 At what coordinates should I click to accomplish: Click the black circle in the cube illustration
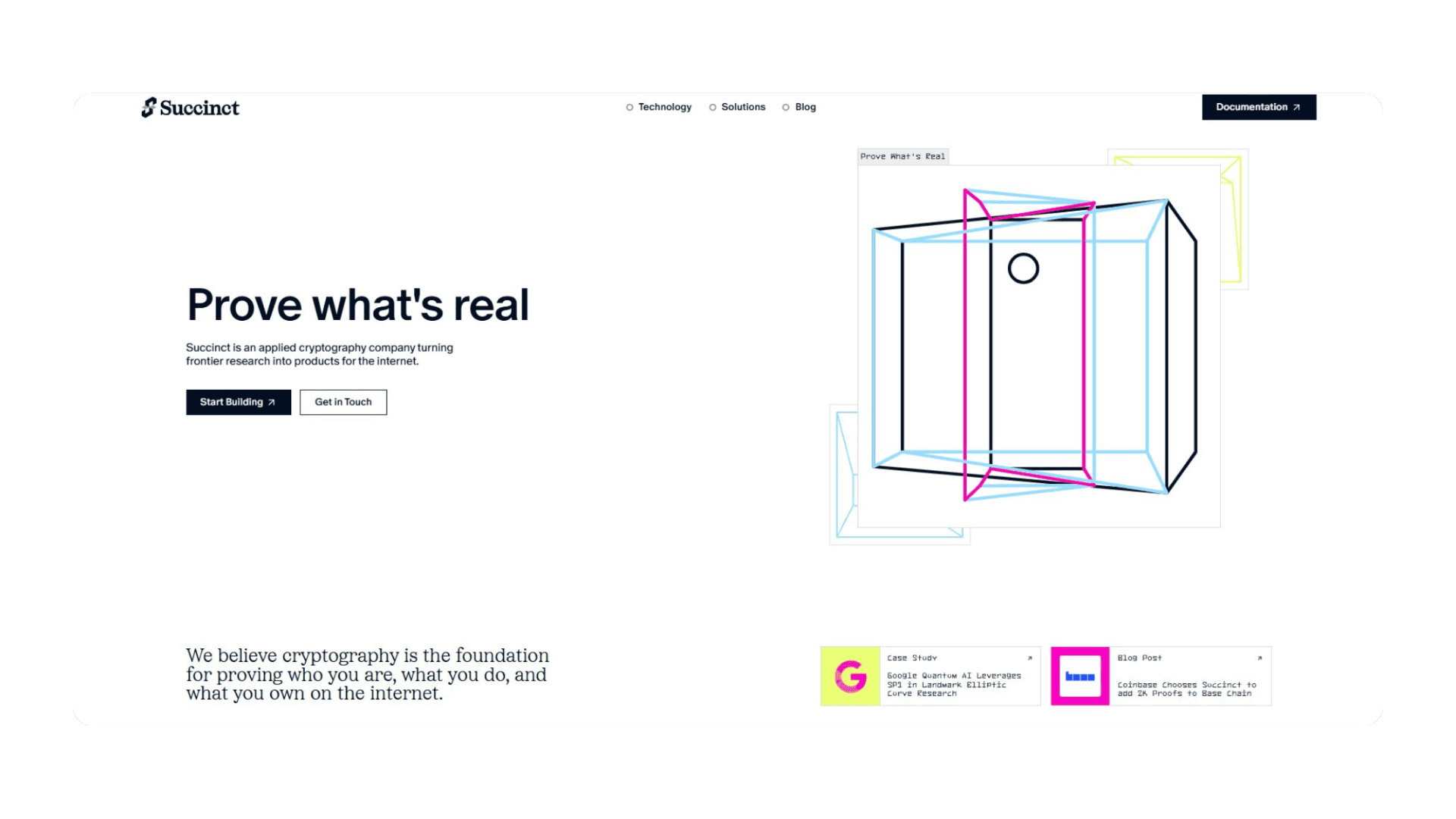1023,268
